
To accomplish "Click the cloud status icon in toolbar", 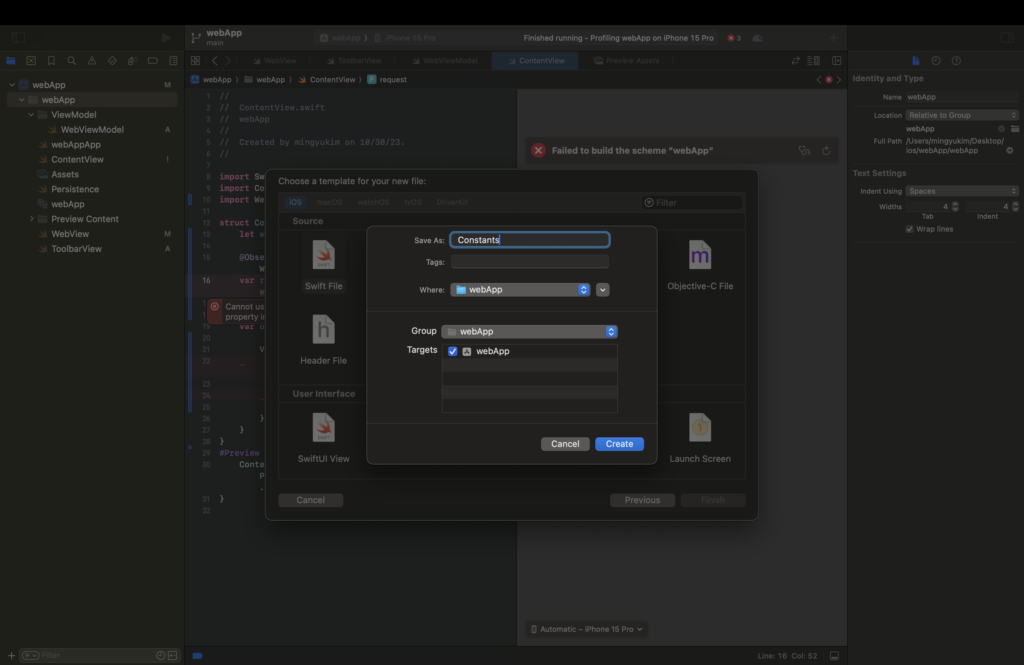I will (x=758, y=38).
